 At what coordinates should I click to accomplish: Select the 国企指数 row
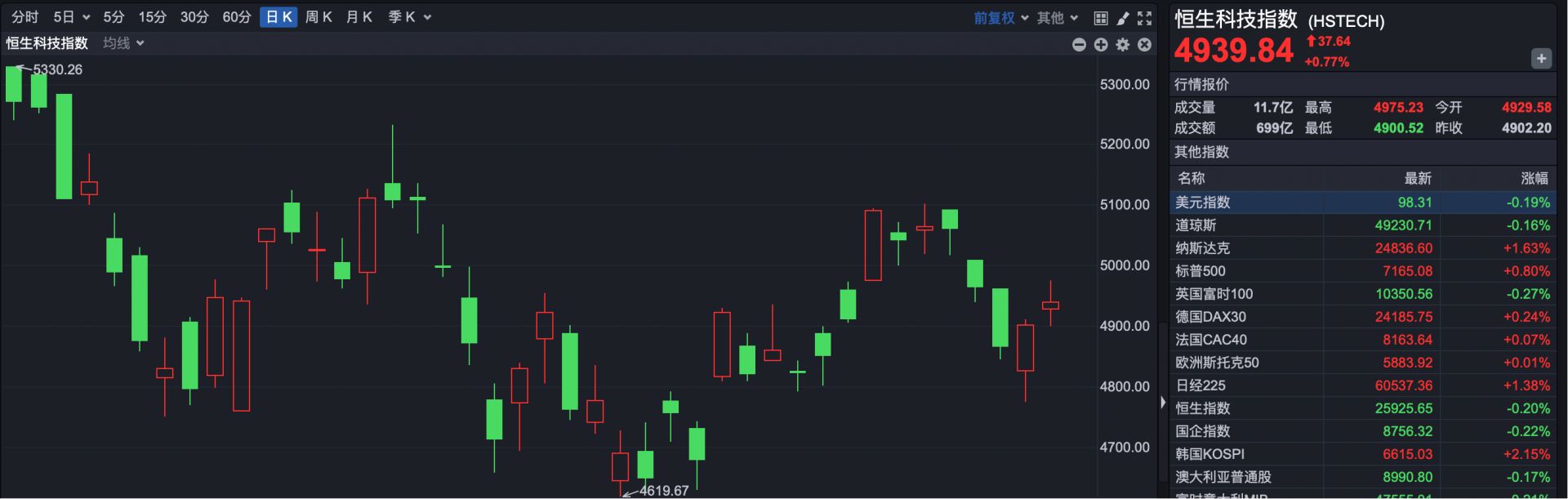1363,431
